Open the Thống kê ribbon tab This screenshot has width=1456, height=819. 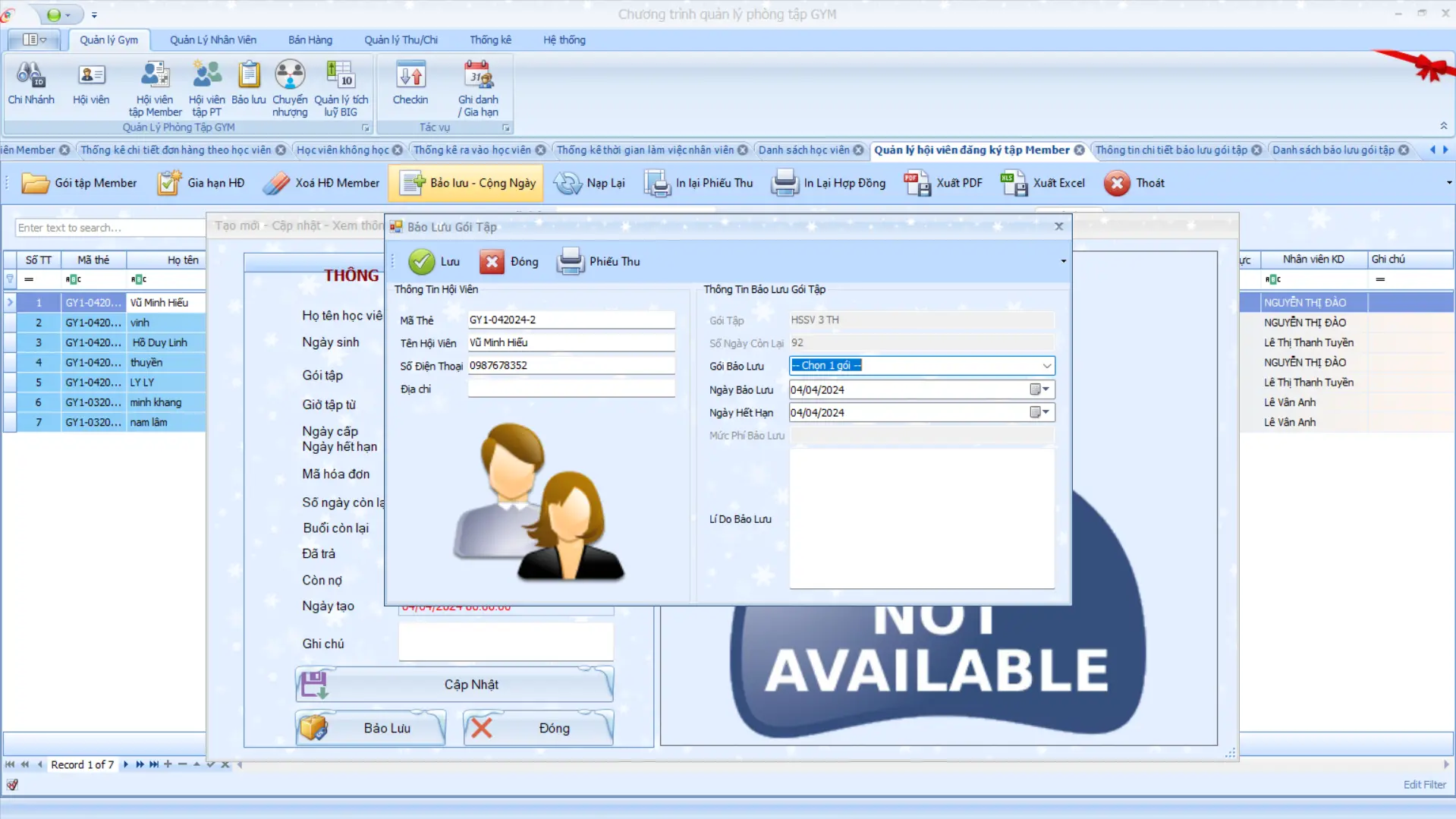point(490,39)
